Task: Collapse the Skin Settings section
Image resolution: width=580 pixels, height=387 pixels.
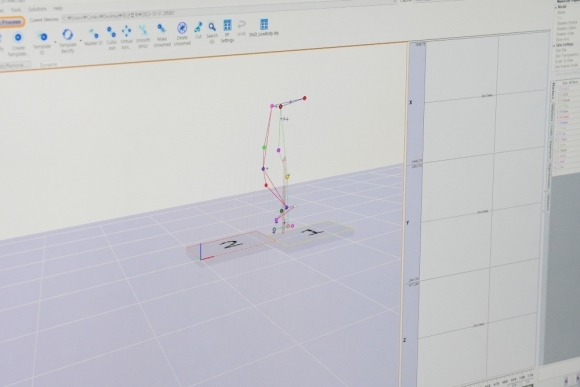Action: pos(554,45)
